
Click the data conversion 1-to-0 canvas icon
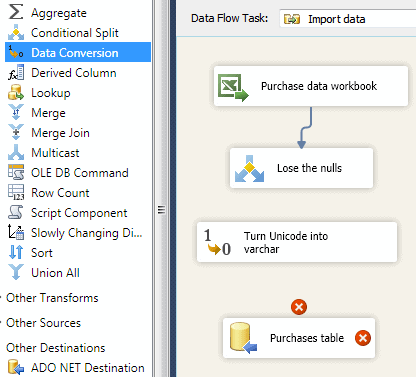tap(217, 242)
